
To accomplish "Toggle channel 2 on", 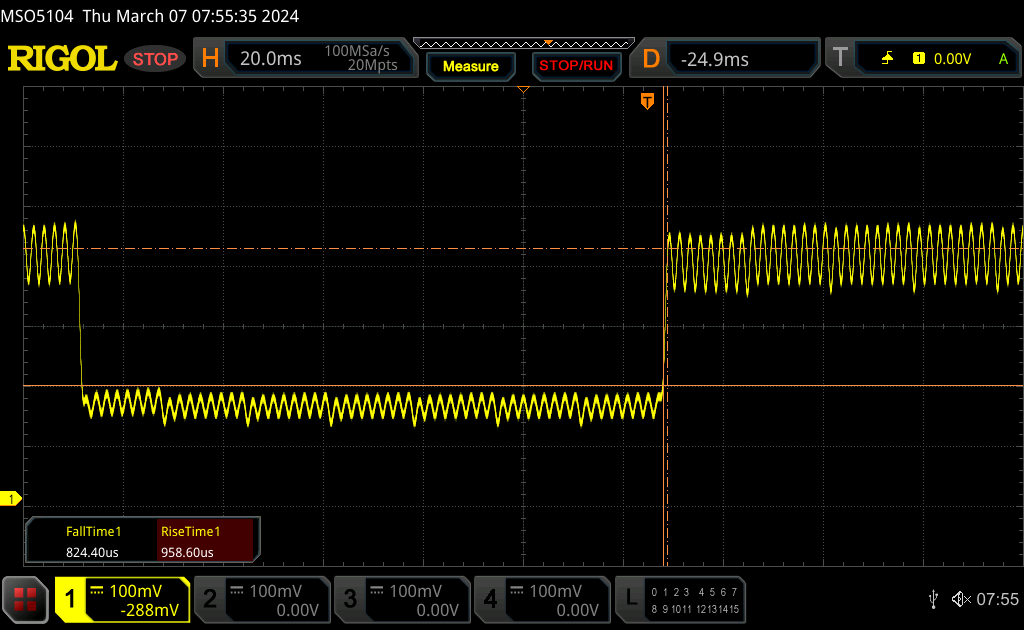I will click(261, 599).
